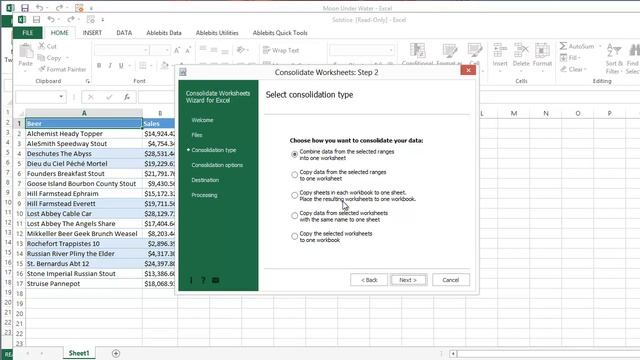Click the Increase Font Size icon
This screenshot has height=360, width=640.
click(177, 51)
